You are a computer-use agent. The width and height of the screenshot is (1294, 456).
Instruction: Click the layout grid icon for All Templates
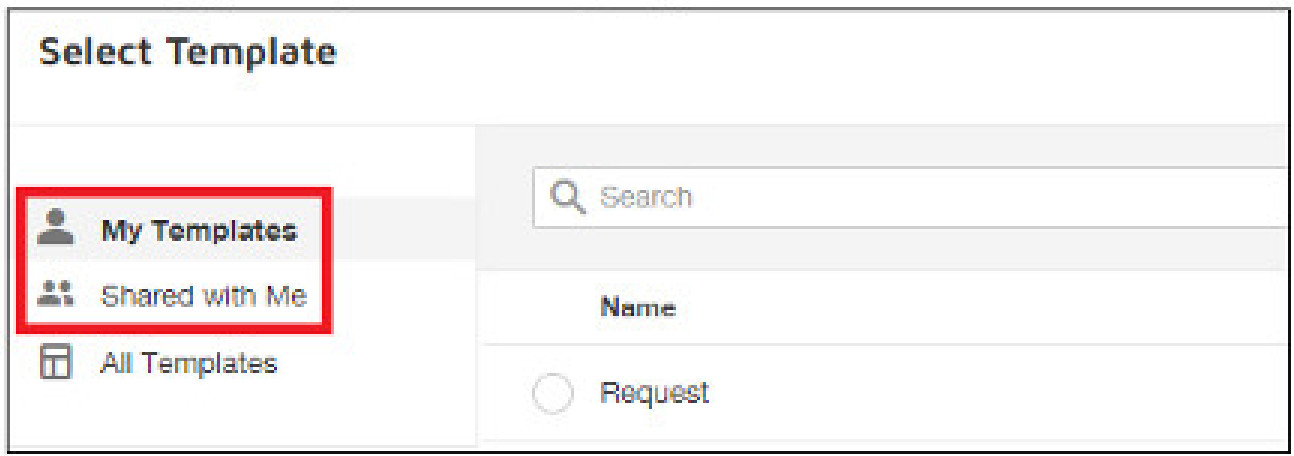tap(56, 363)
